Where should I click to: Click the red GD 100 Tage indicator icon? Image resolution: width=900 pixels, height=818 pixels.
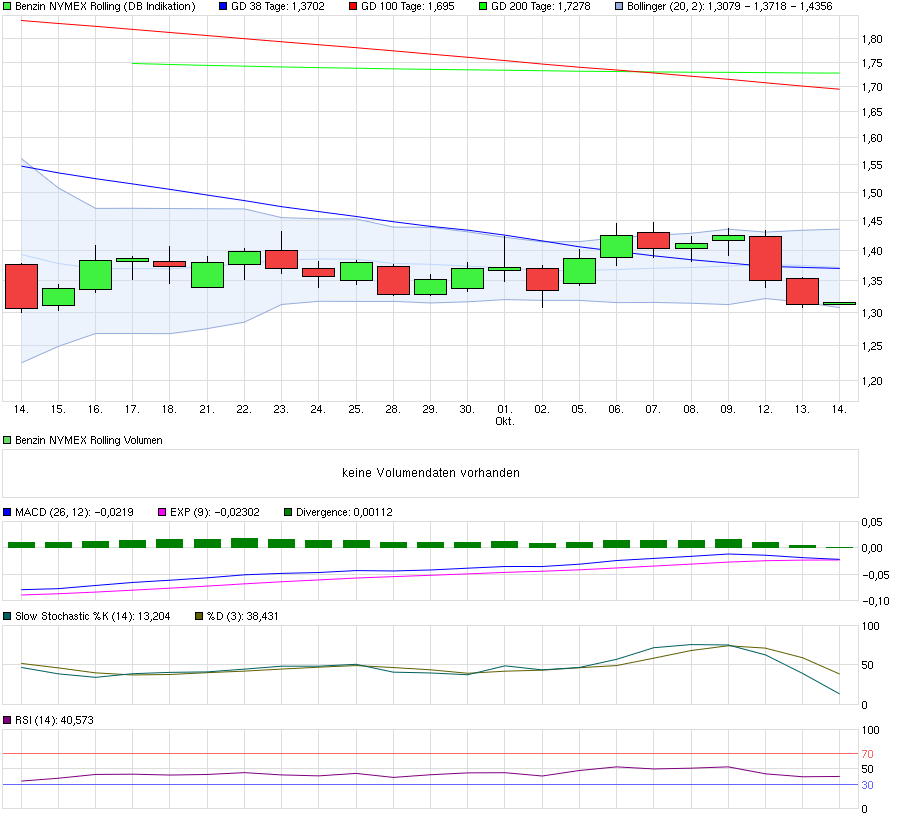352,7
